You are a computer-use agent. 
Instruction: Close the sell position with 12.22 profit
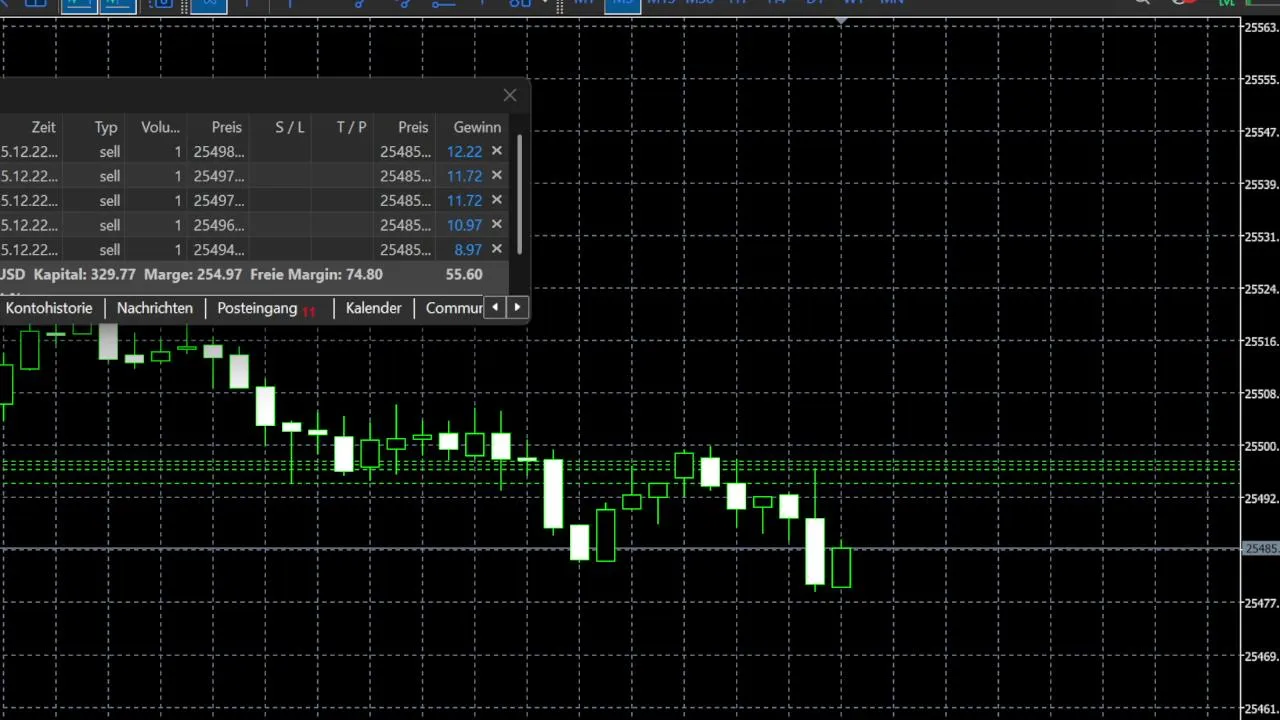click(x=496, y=151)
